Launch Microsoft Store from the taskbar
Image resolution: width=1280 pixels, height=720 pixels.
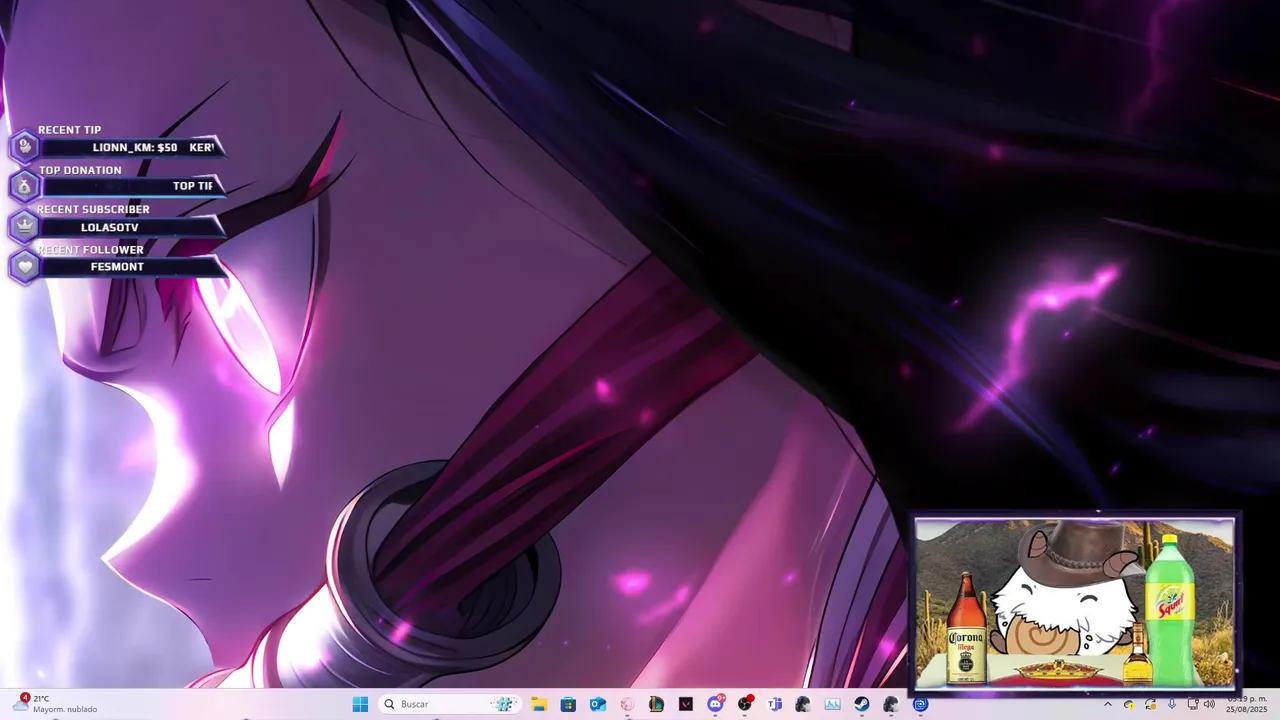568,704
